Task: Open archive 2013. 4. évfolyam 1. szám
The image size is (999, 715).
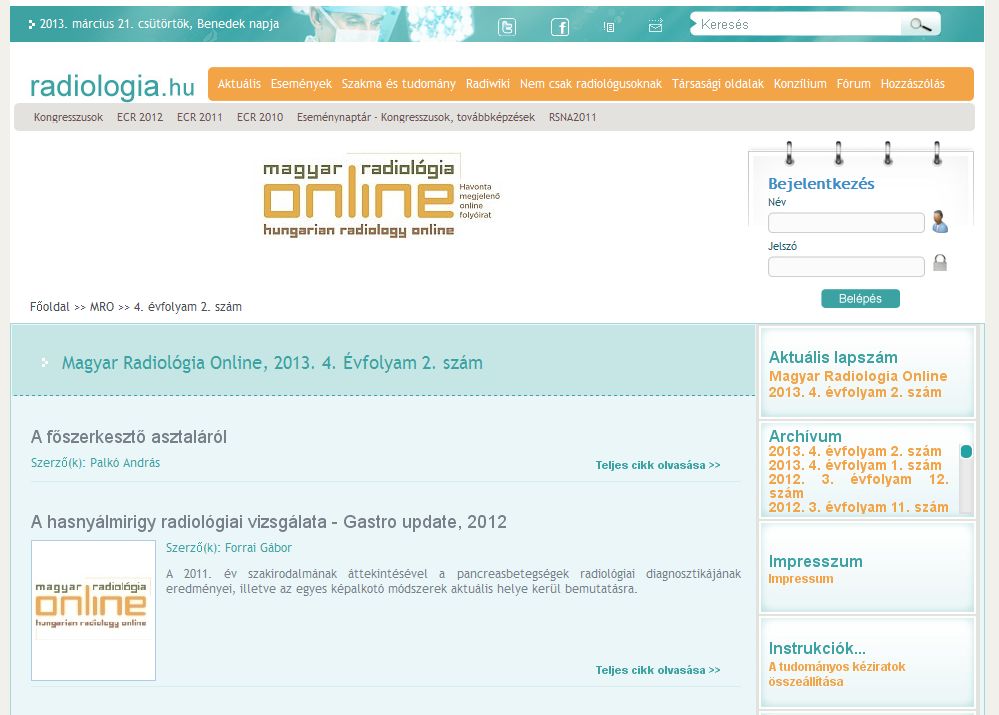Action: [854, 465]
